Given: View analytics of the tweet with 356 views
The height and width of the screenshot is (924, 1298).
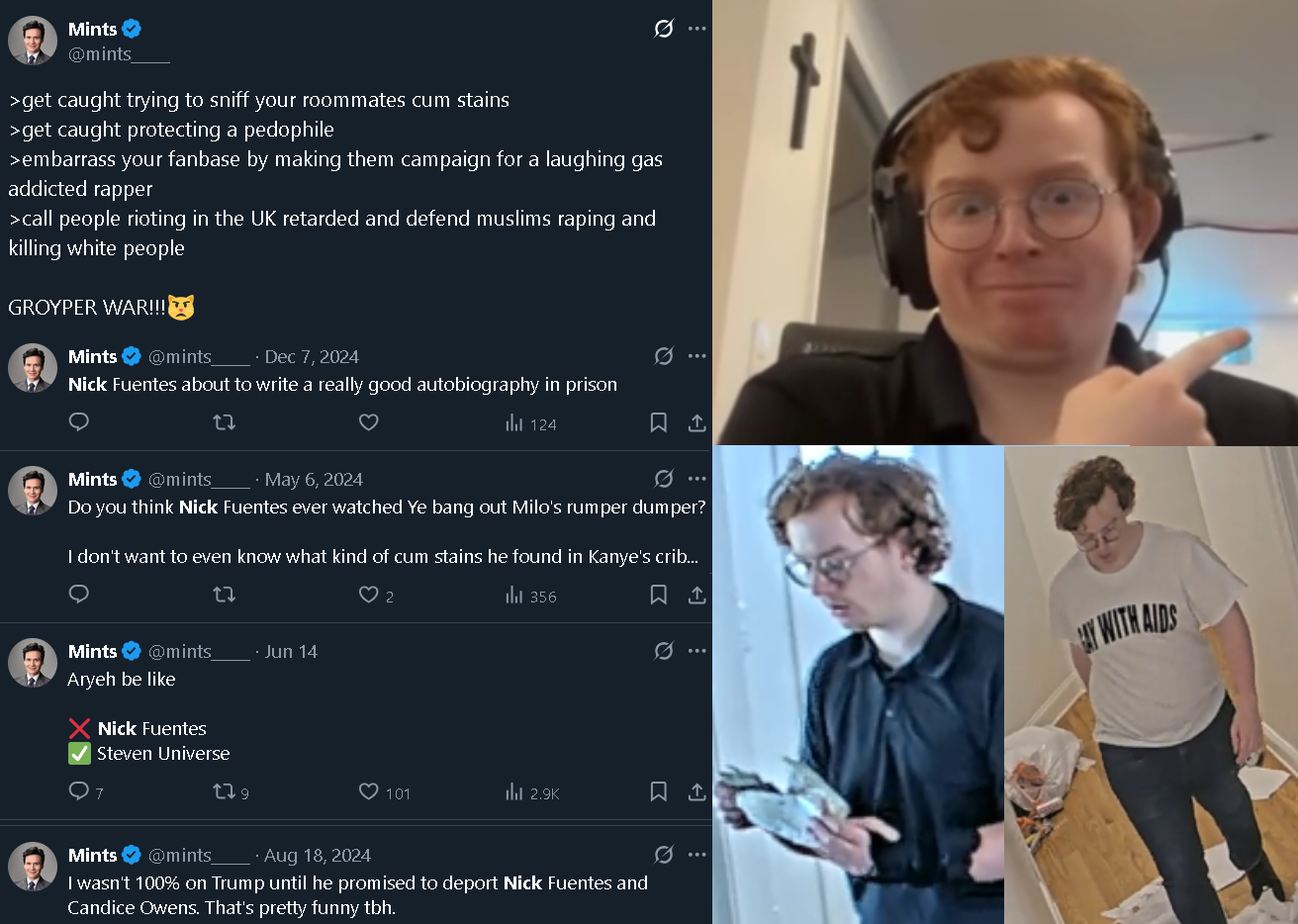Looking at the screenshot, I should coord(531,596).
